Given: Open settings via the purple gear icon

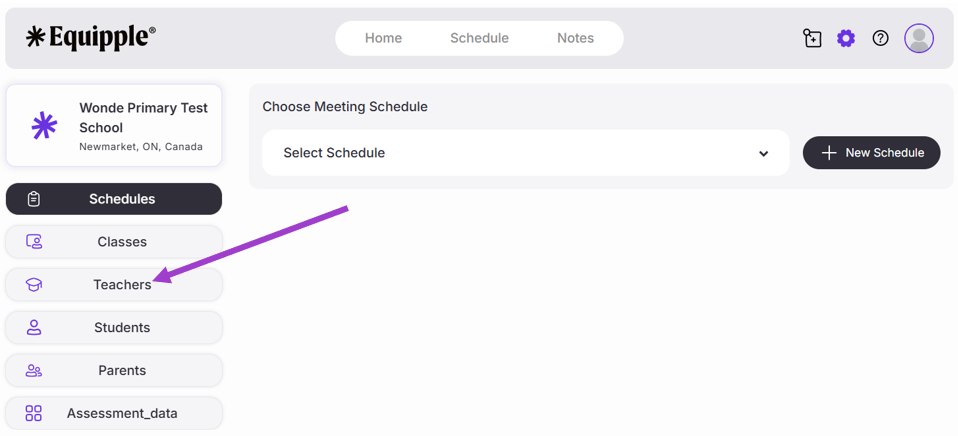Looking at the screenshot, I should [x=846, y=38].
